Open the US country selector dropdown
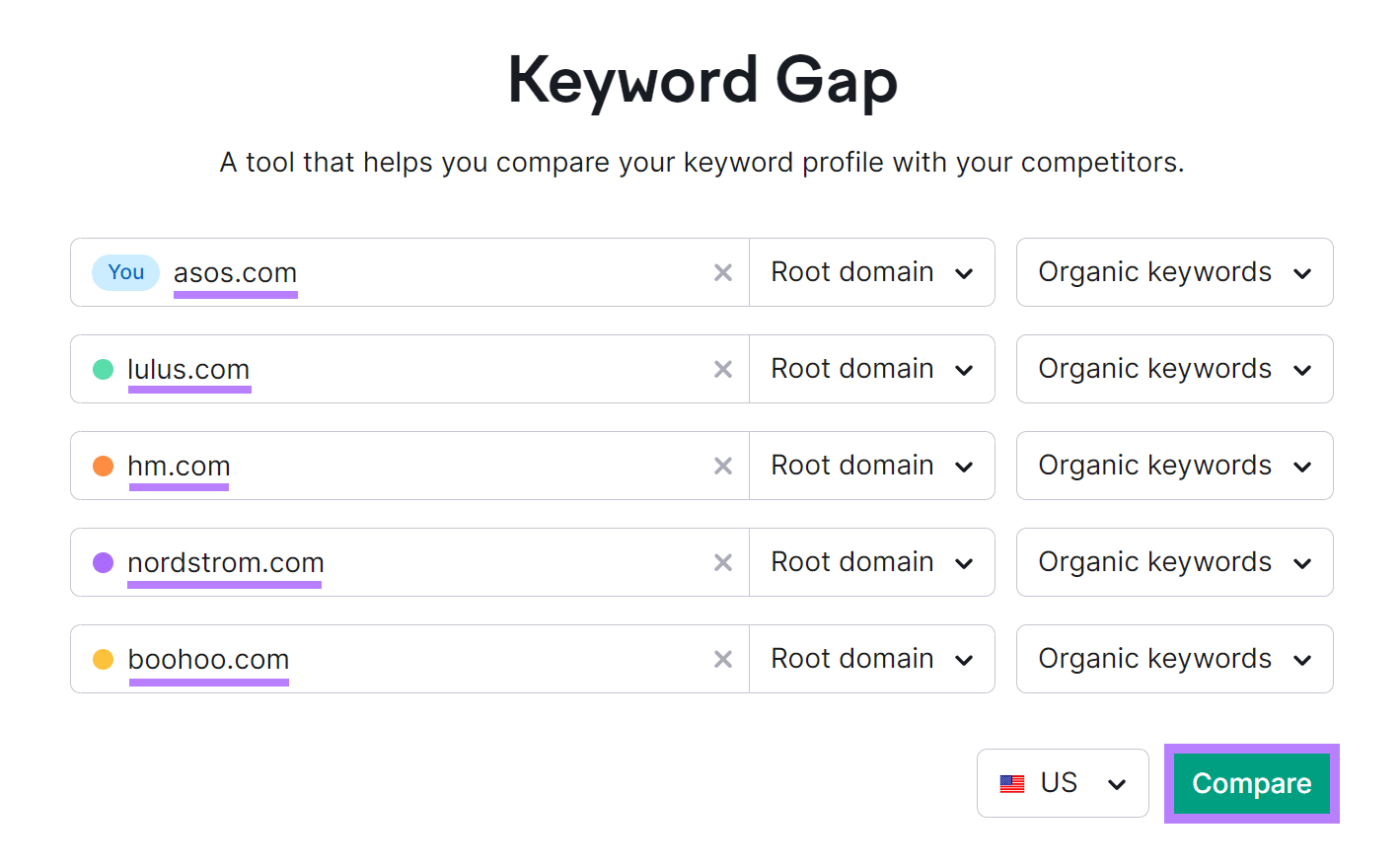 (x=1063, y=782)
